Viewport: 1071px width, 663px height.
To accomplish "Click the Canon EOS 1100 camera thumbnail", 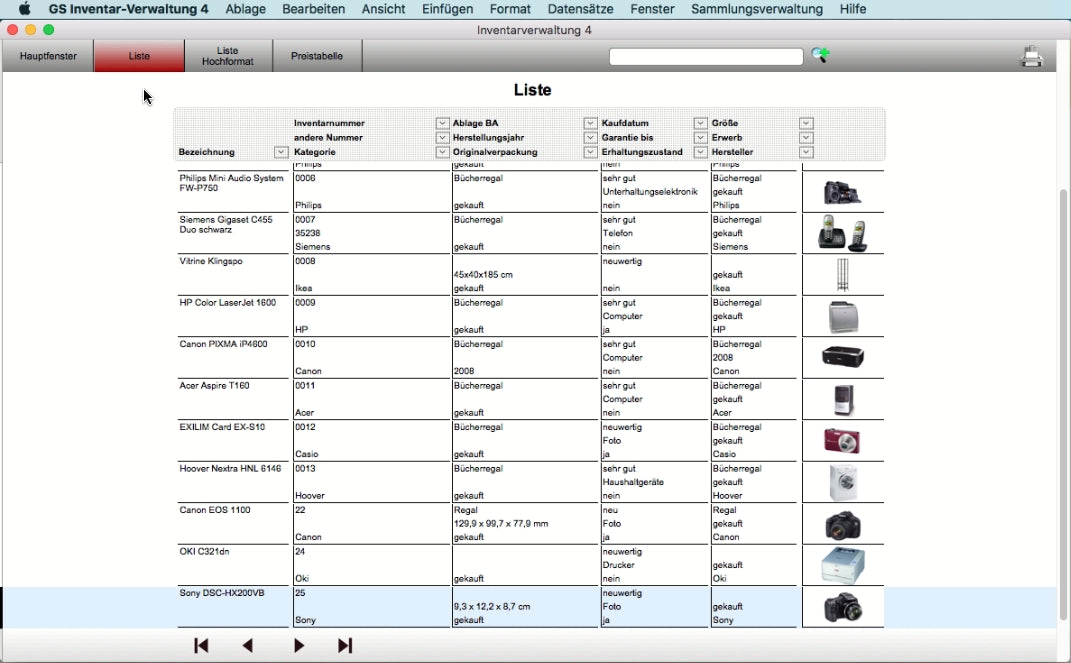I will click(x=843, y=525).
